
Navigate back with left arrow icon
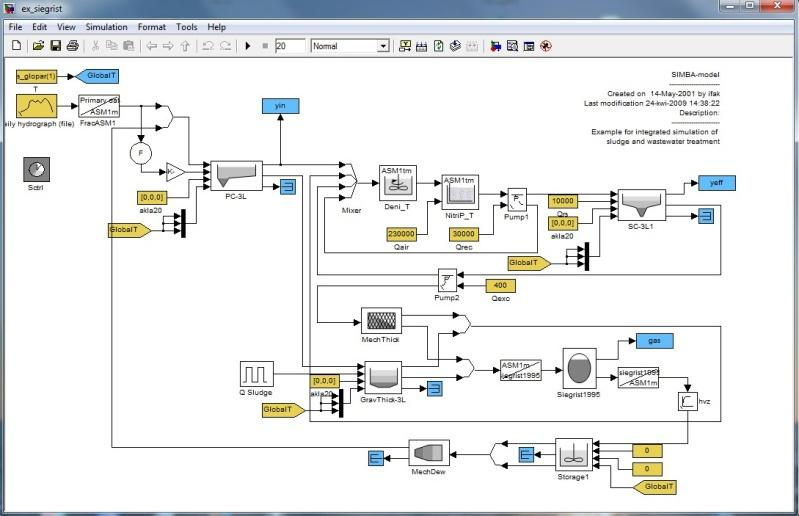tap(151, 46)
